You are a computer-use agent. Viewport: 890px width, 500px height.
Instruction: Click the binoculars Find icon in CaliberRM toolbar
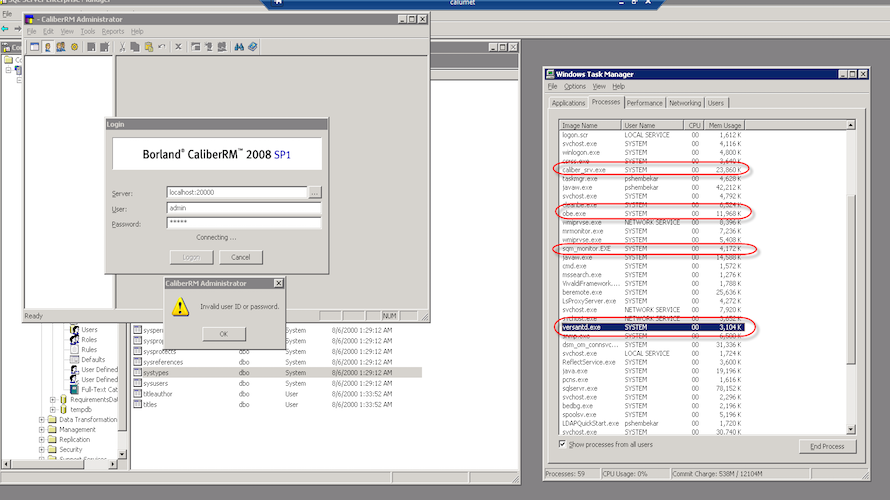coord(239,46)
